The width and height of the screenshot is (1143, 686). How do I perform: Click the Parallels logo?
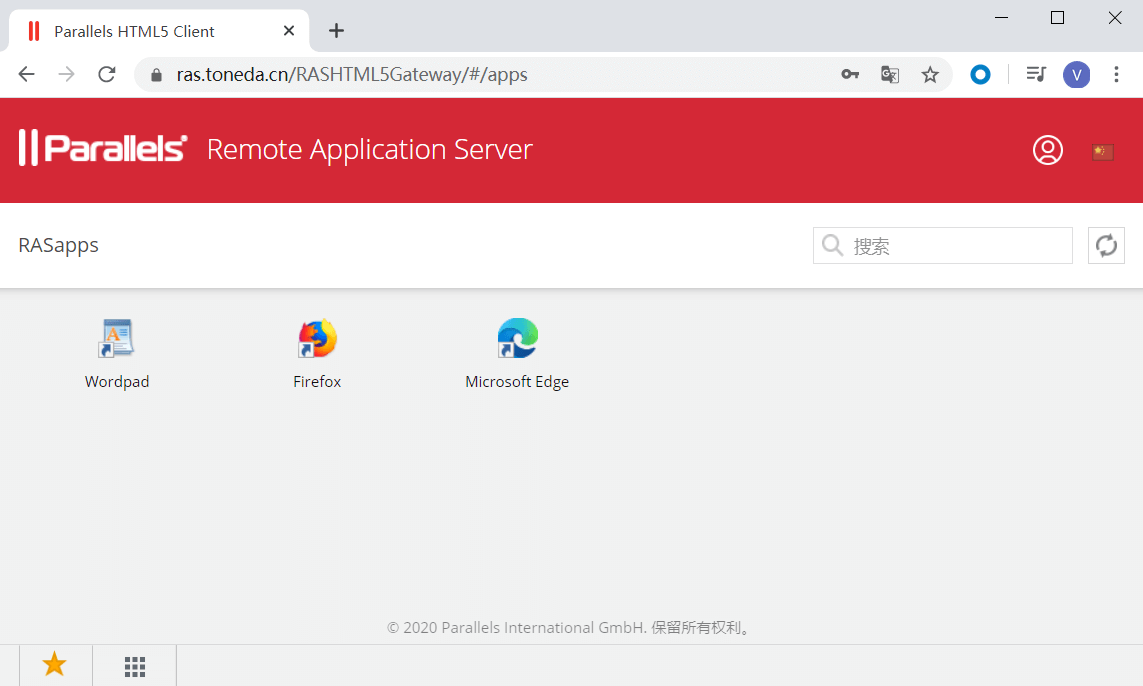pos(103,148)
